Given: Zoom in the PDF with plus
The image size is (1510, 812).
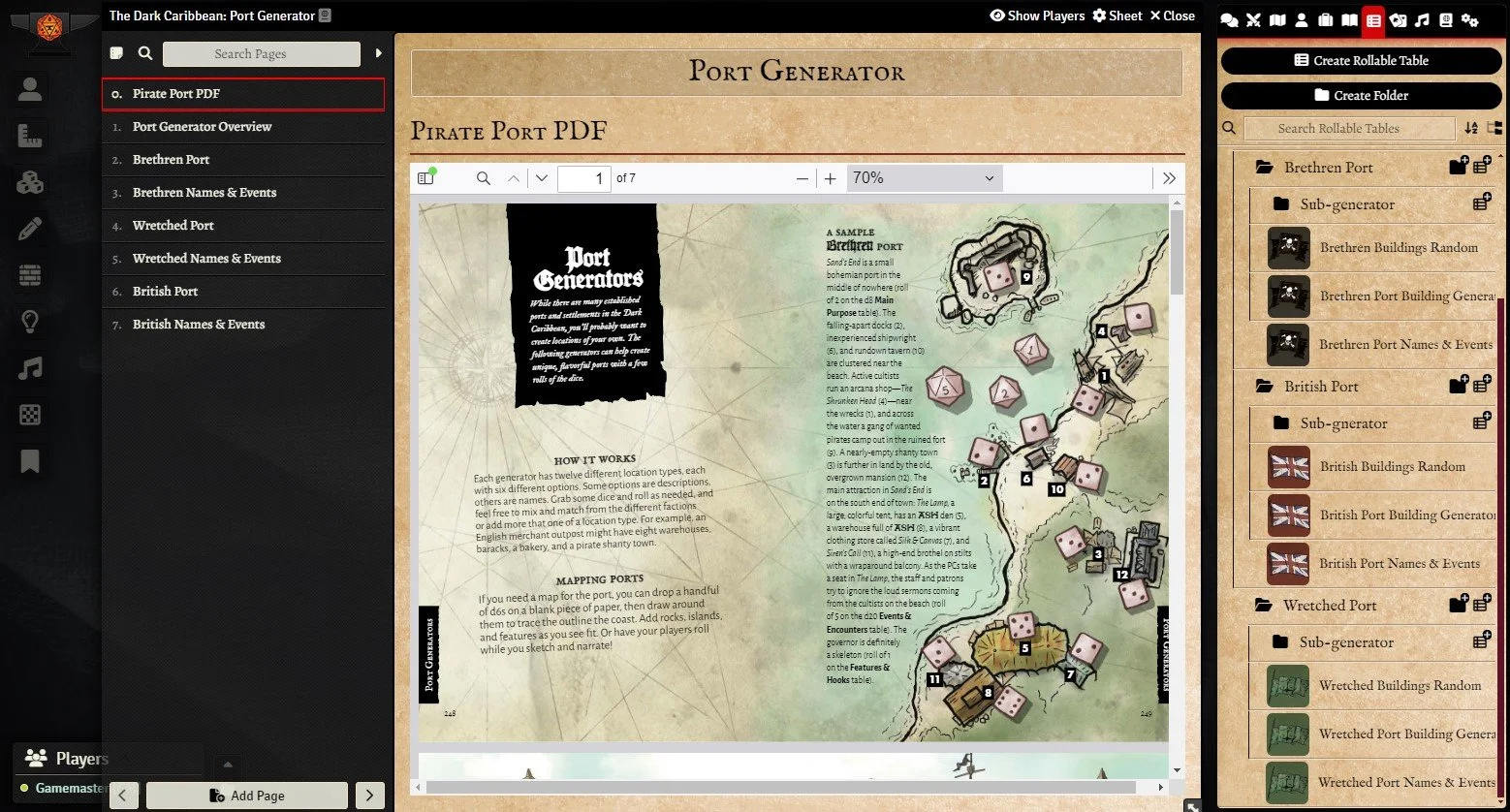Looking at the screenshot, I should (x=831, y=178).
